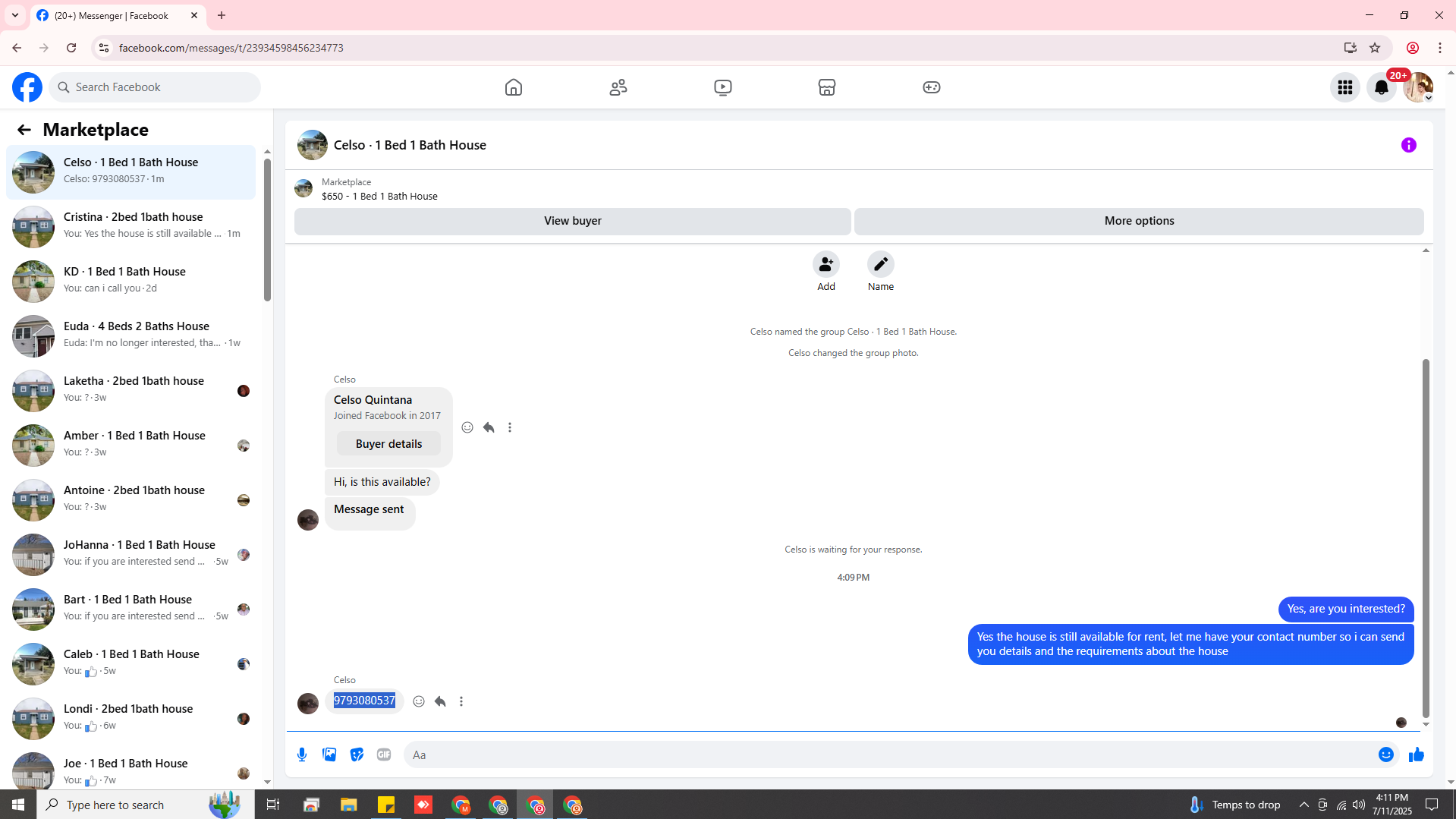Open a new browser tab
The height and width of the screenshot is (819, 1456).
pyautogui.click(x=222, y=15)
